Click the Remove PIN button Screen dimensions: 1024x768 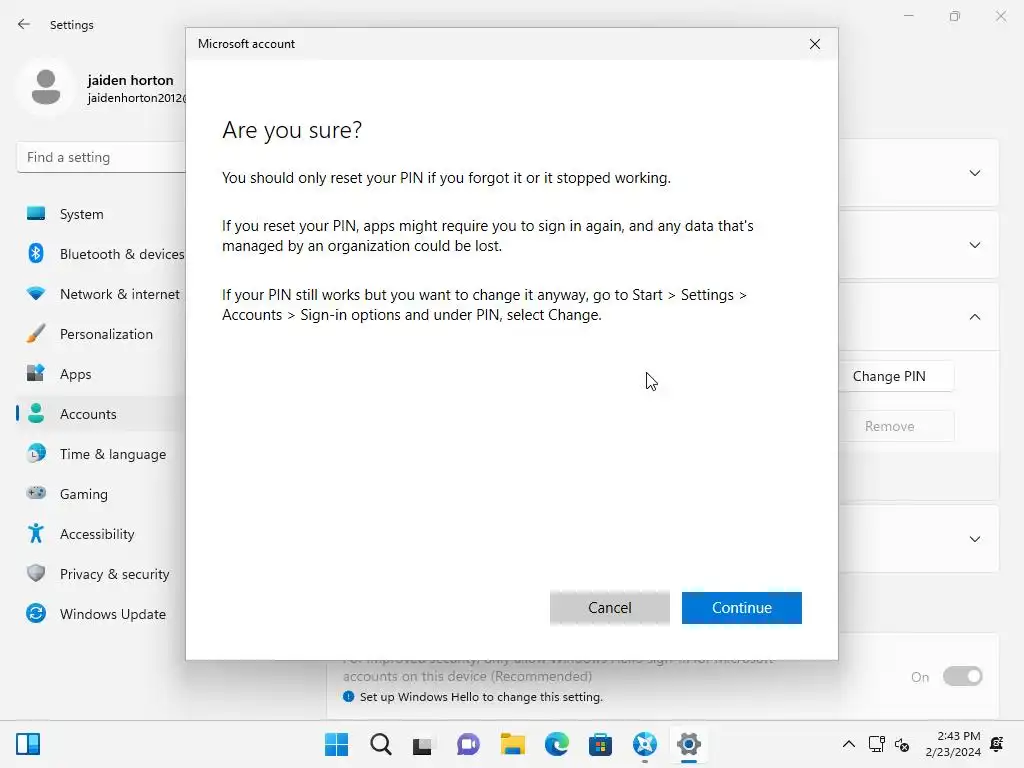coord(895,426)
